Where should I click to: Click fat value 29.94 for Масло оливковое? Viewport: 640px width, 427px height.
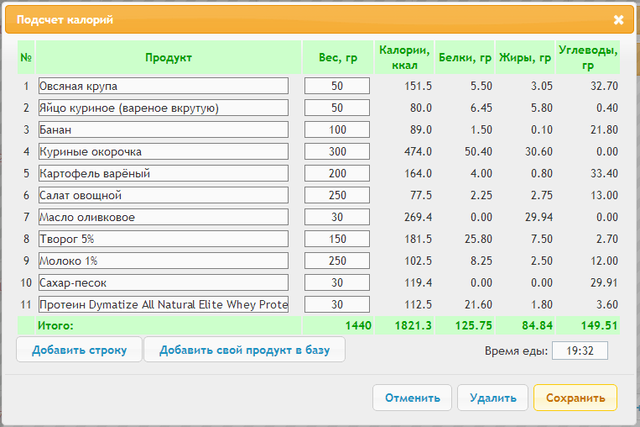click(x=539, y=217)
